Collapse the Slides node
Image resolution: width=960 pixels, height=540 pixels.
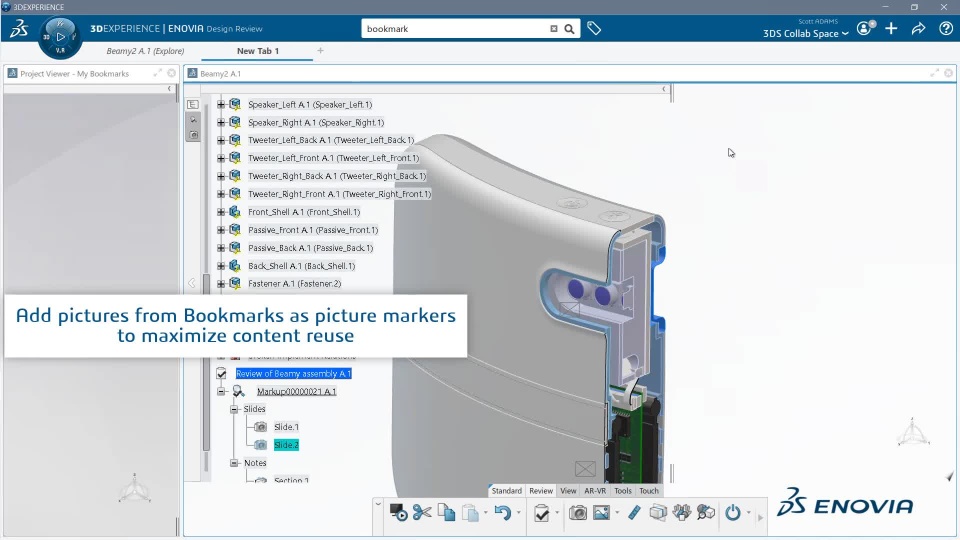[234, 409]
